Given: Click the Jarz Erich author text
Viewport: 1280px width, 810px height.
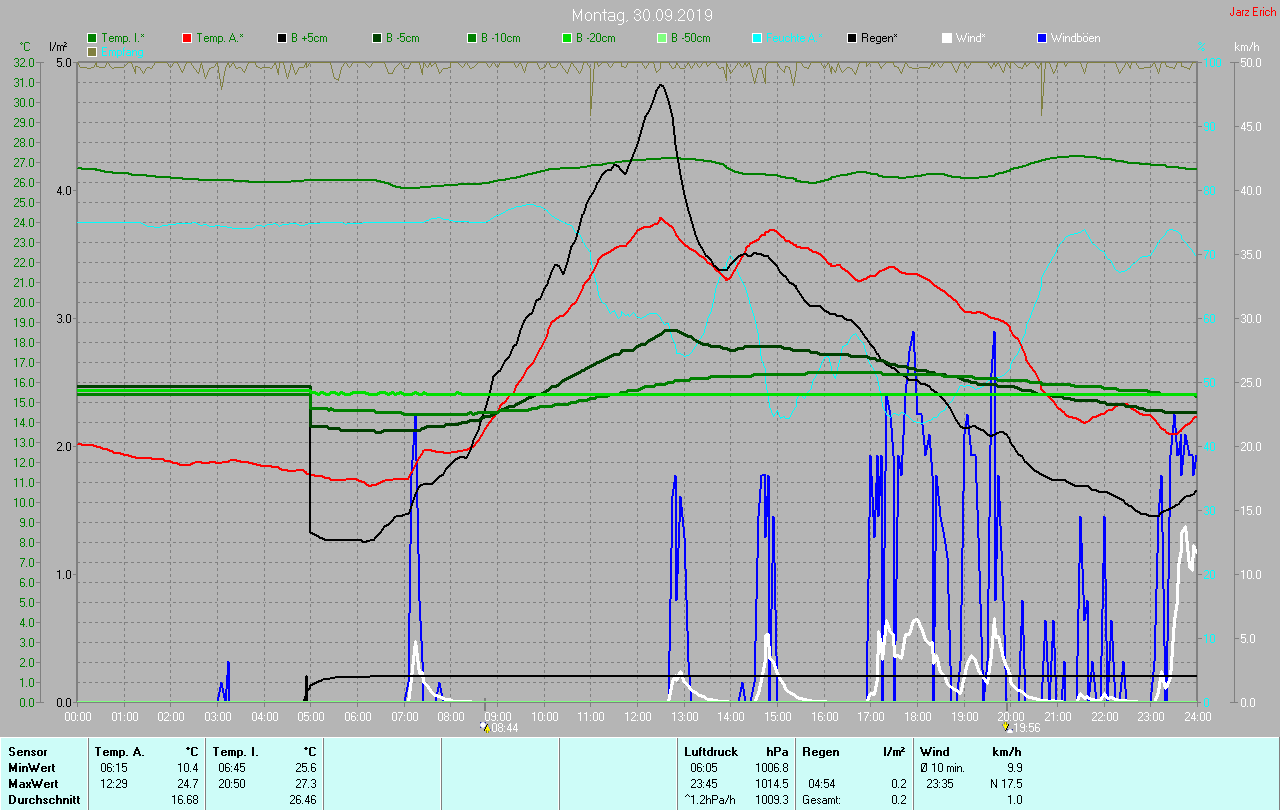Looking at the screenshot, I should [x=1252, y=12].
